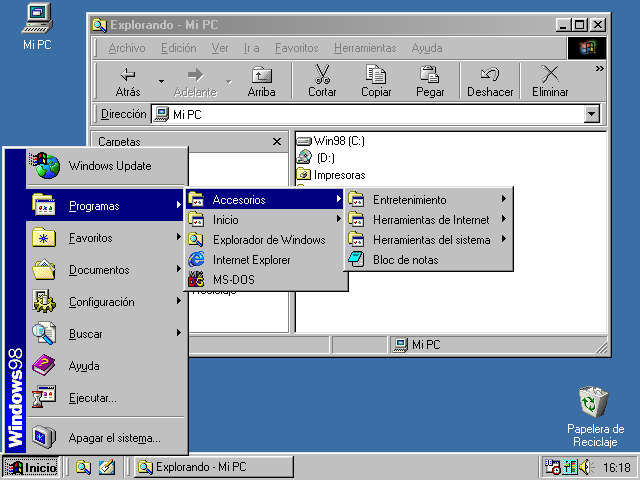Click the Copiar toolbar icon

pos(376,74)
